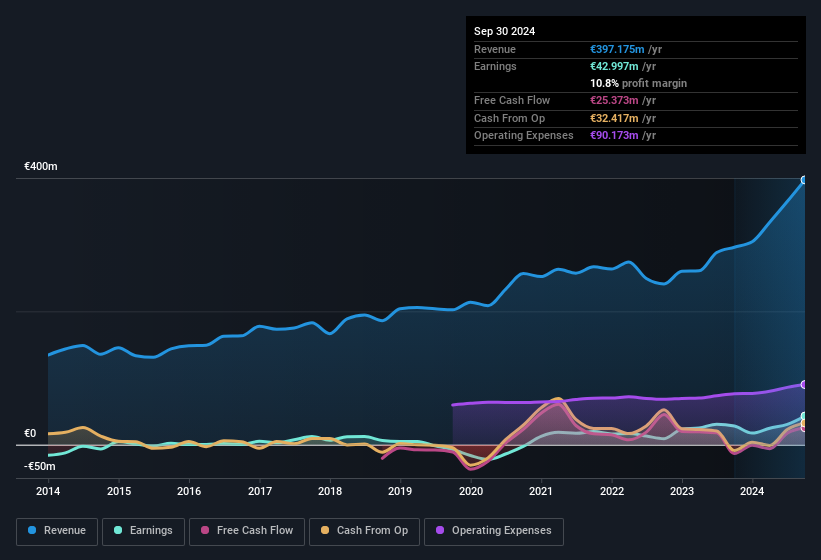The image size is (821, 560).
Task: Click the purple Operating Expenses endpoint marker
Action: (x=804, y=384)
